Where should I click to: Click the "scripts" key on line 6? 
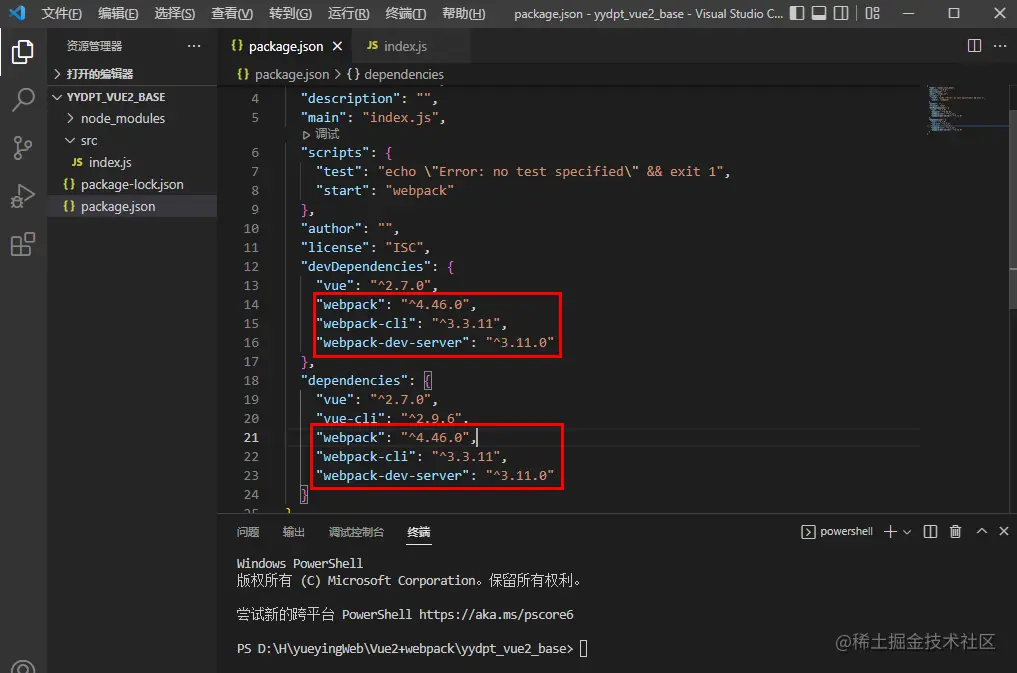pyautogui.click(x=335, y=153)
